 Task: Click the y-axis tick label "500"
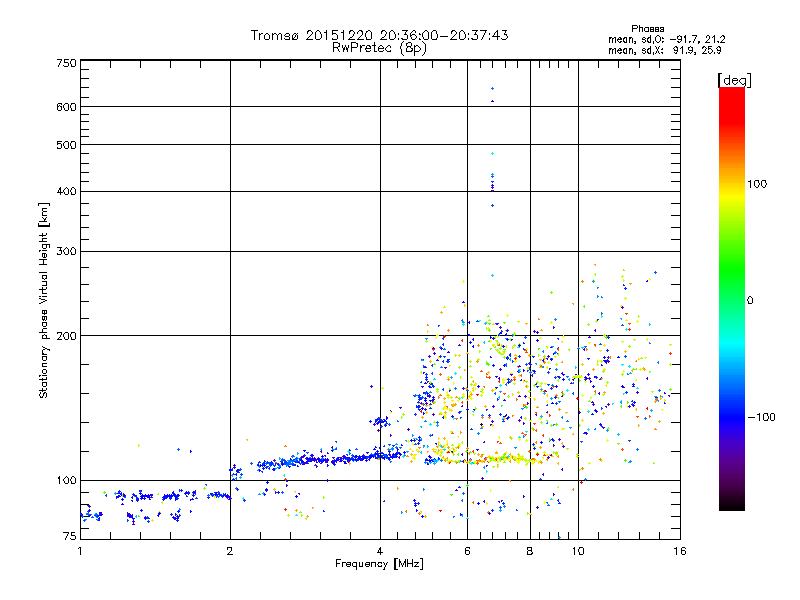(x=66, y=145)
